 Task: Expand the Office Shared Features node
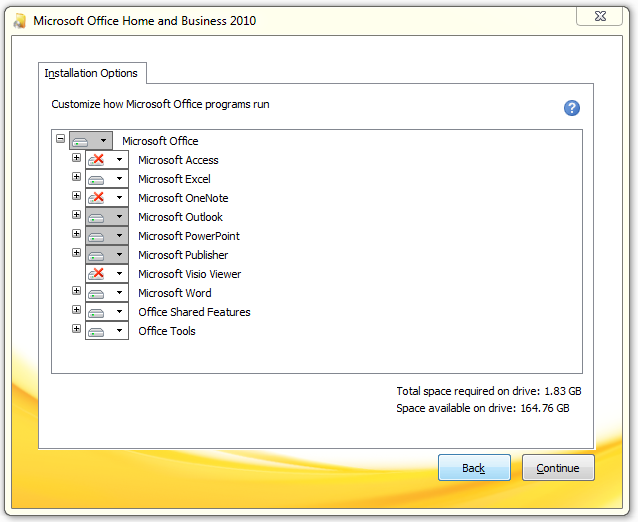point(77,311)
